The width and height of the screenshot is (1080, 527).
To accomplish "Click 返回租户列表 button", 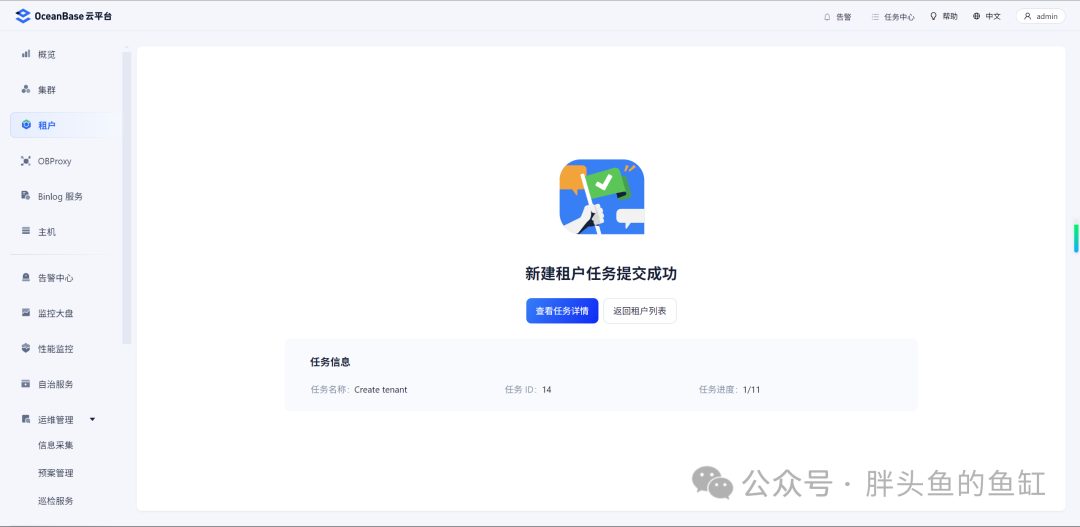I will tap(640, 311).
